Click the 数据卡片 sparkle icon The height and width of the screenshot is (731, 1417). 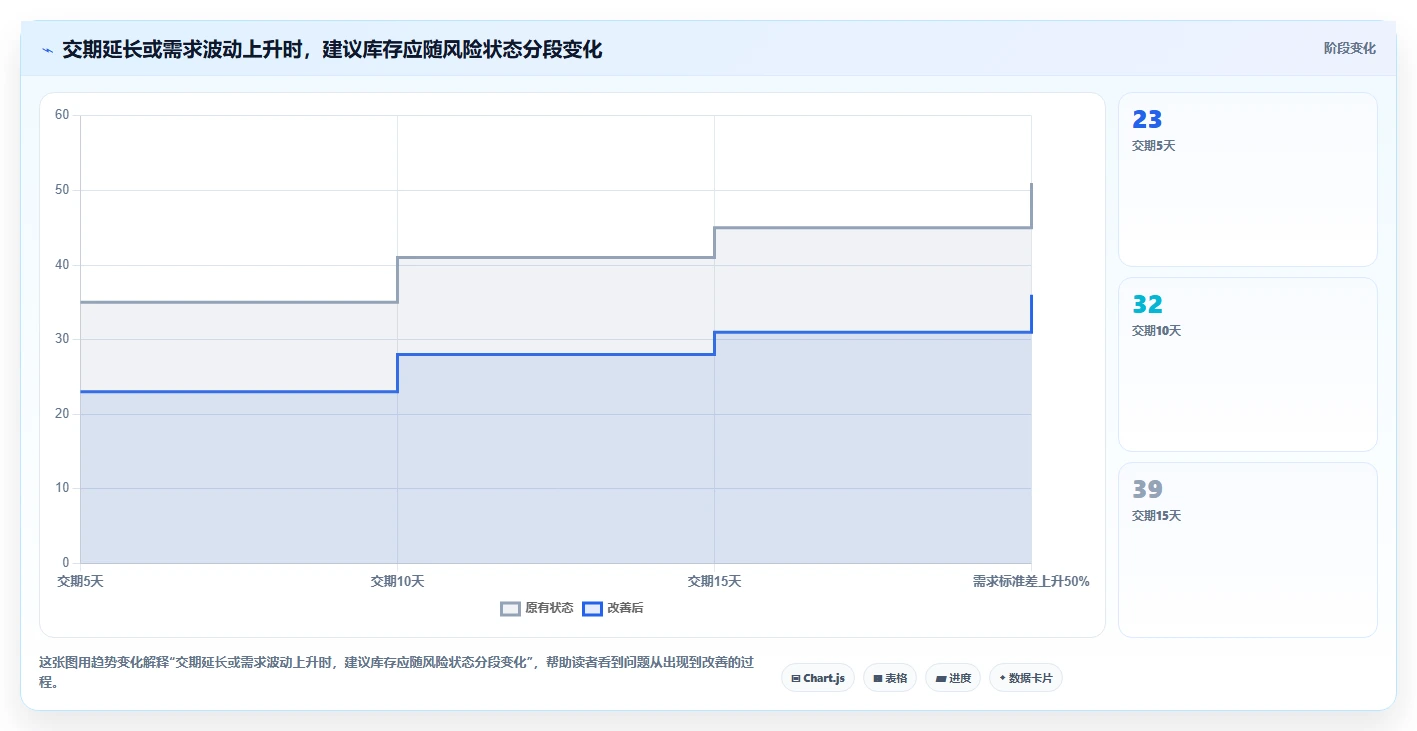click(1002, 678)
